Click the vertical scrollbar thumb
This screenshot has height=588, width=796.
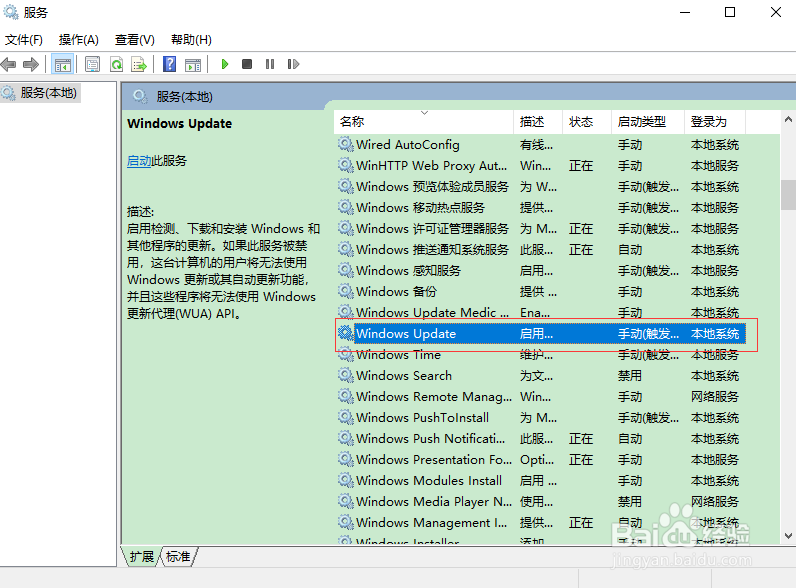(788, 194)
